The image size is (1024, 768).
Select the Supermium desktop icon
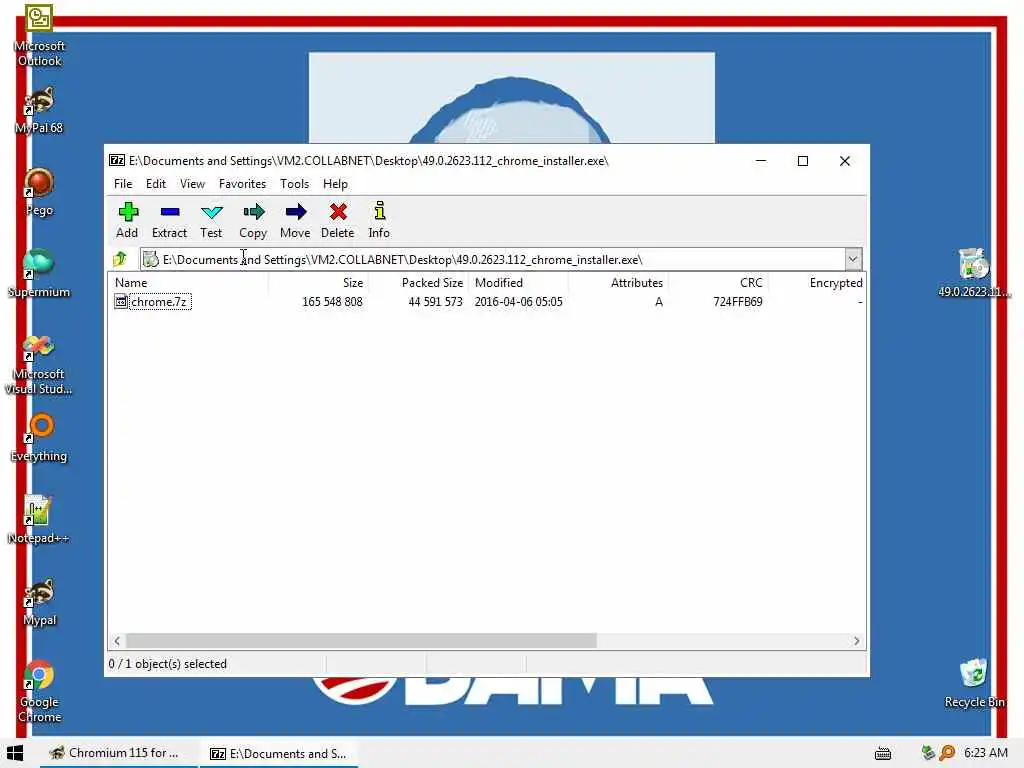pyautogui.click(x=39, y=273)
